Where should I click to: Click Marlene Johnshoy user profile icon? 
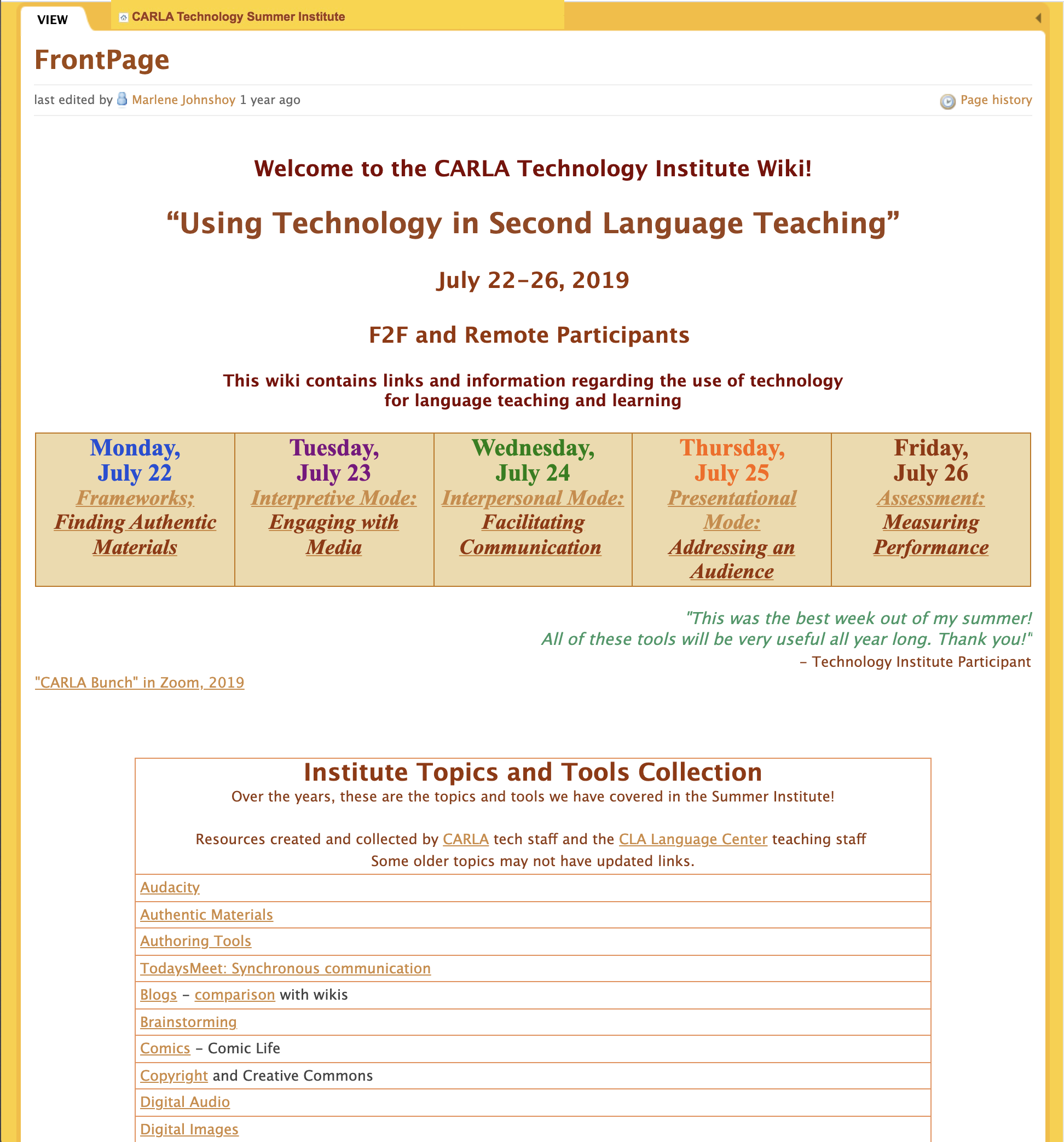tap(120, 99)
